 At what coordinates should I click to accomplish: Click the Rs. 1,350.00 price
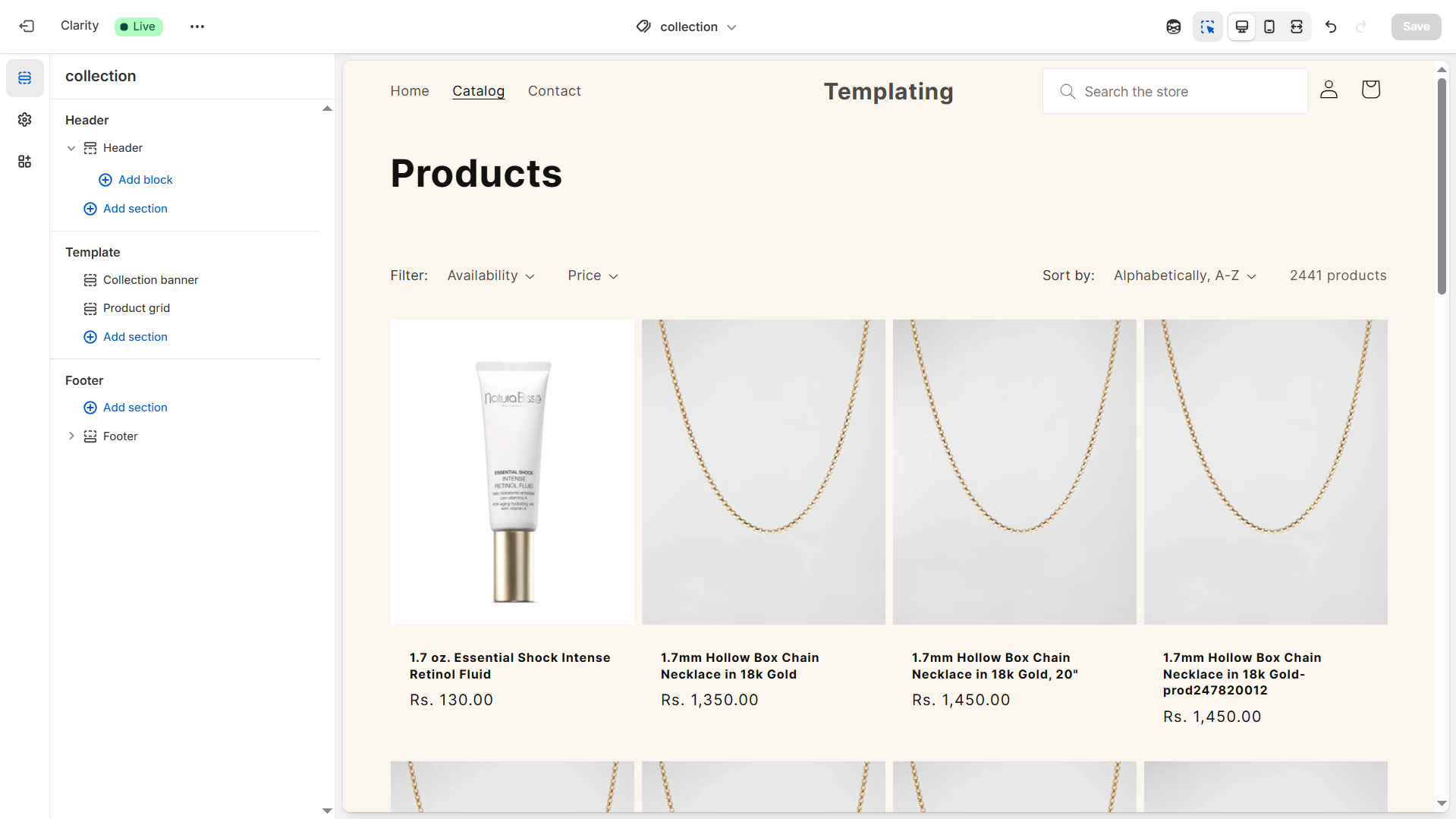click(x=709, y=700)
